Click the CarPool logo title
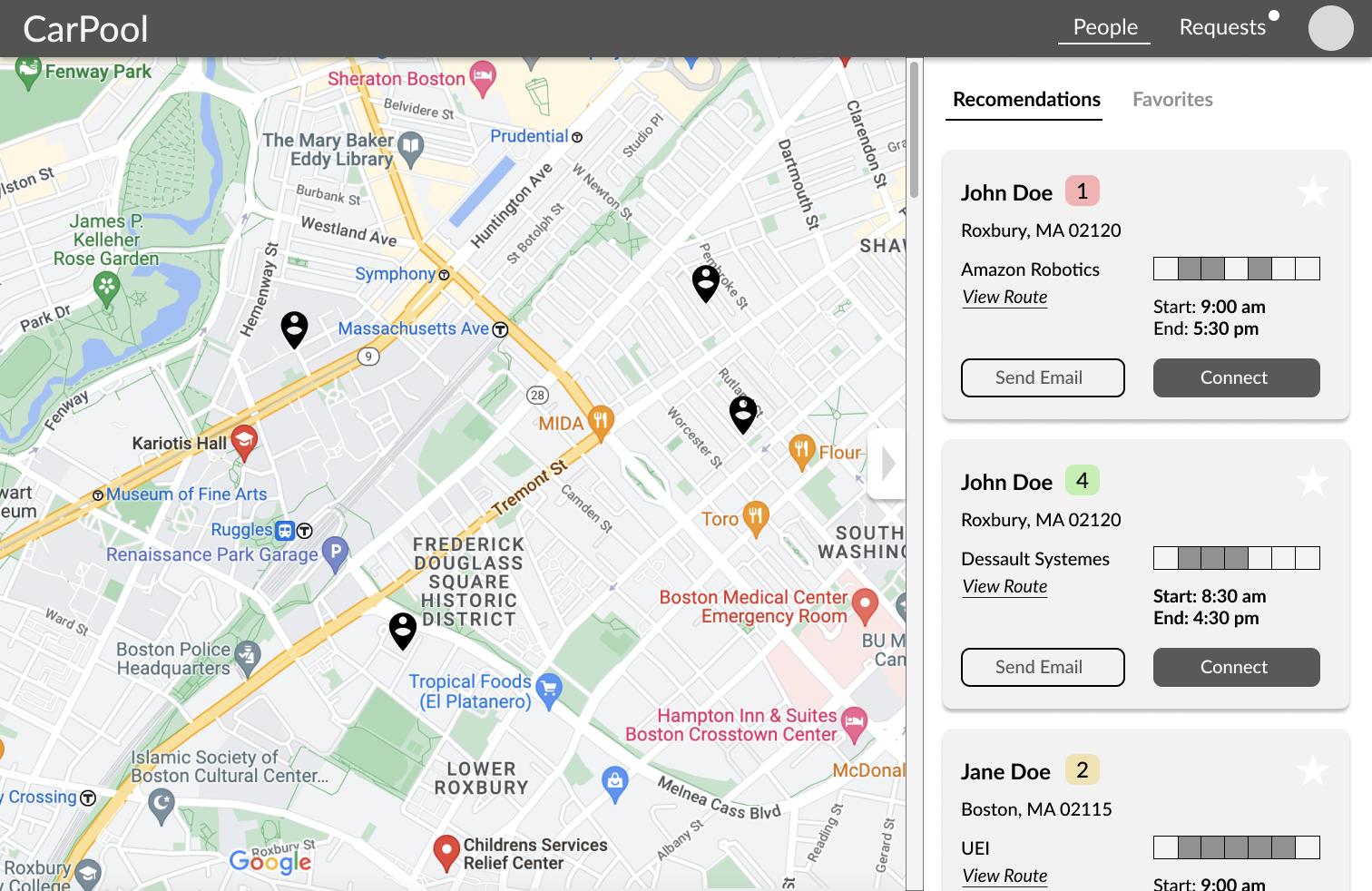This screenshot has width=1372, height=891. 85,29
